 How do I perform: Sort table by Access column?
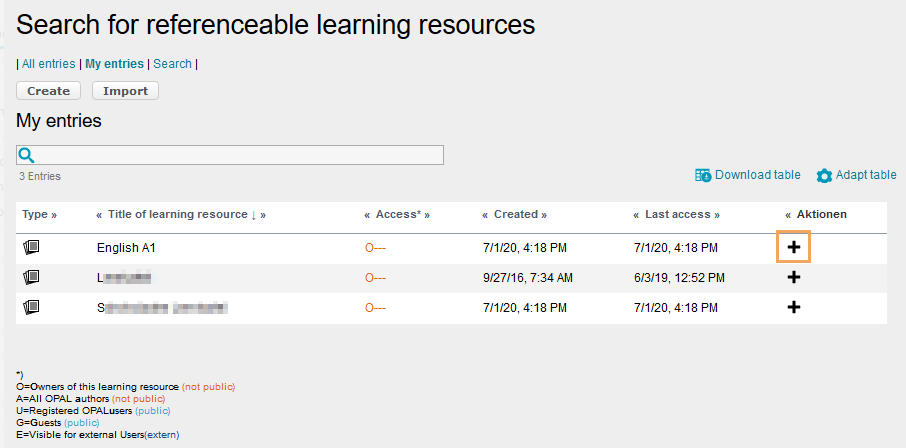[397, 214]
